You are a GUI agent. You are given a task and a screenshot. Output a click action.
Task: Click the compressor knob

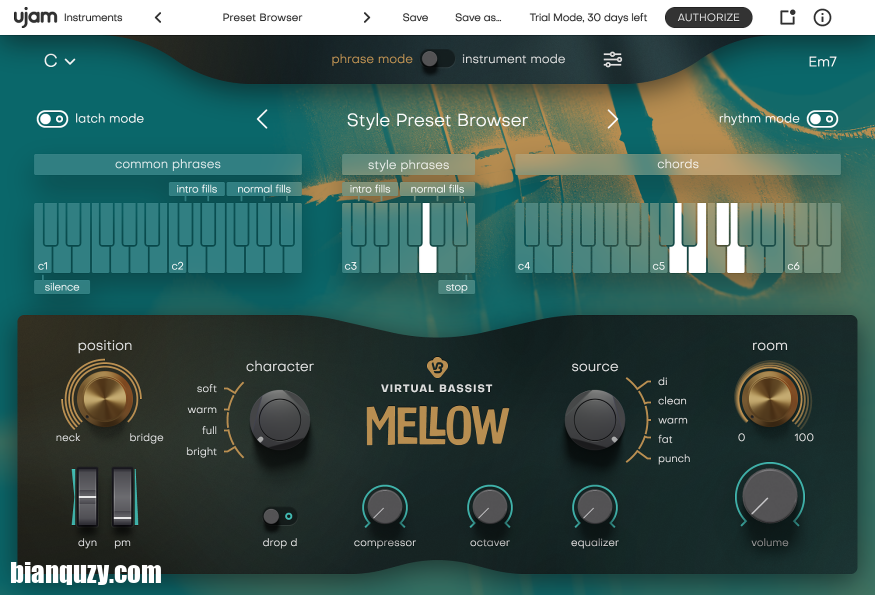[x=384, y=507]
